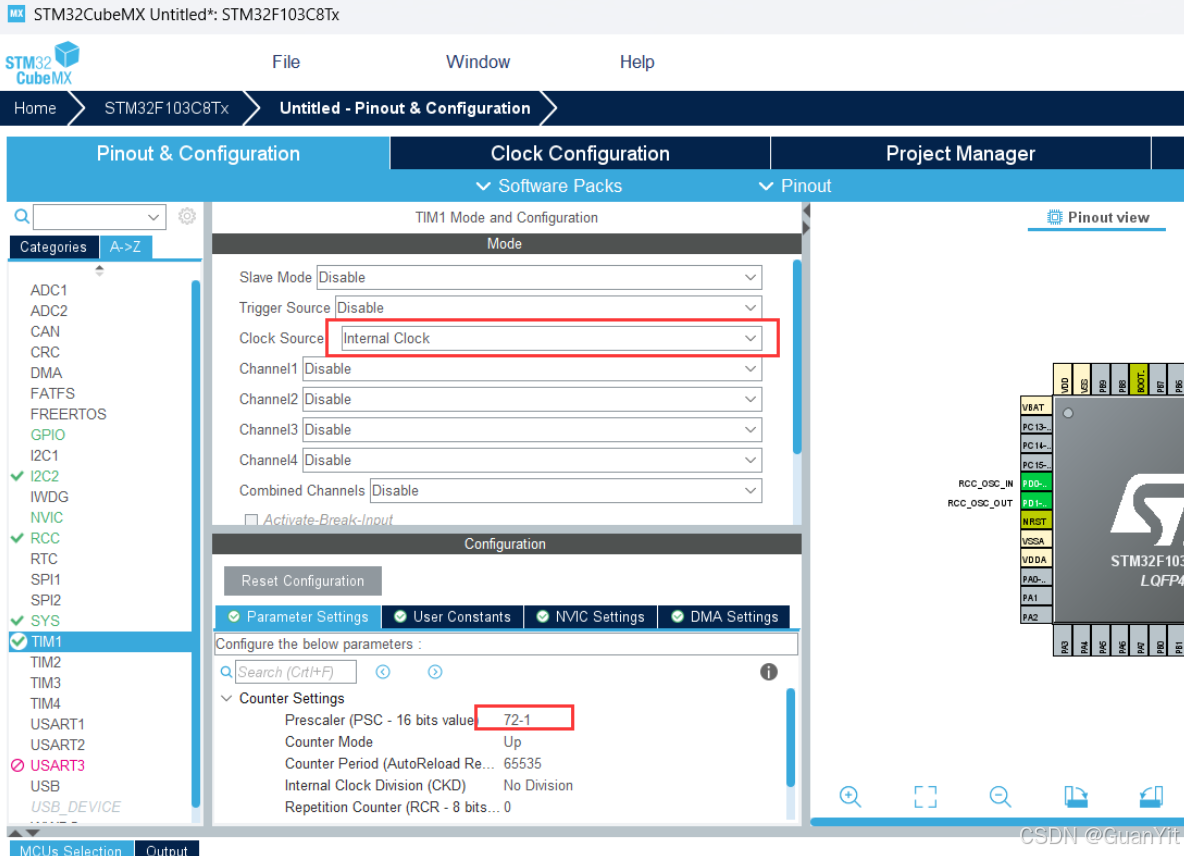
Task: Open the Output bottom tab
Action: point(167,849)
